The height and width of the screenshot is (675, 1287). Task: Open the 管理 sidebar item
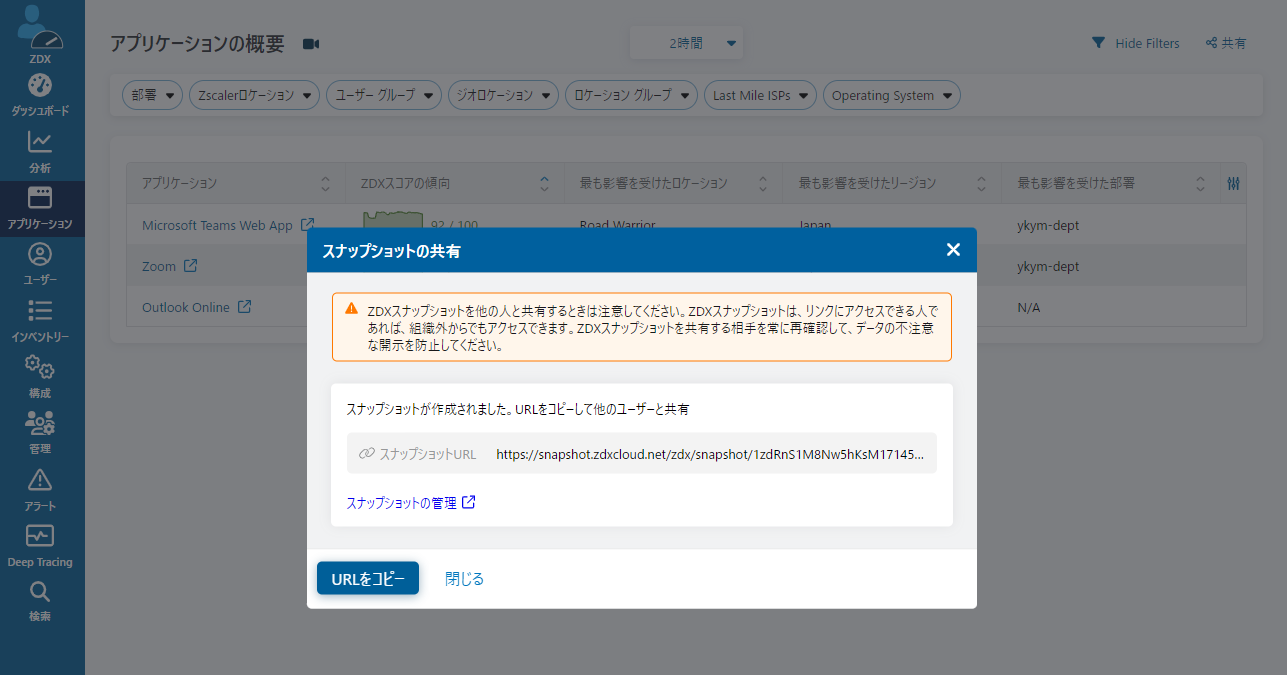[41, 432]
